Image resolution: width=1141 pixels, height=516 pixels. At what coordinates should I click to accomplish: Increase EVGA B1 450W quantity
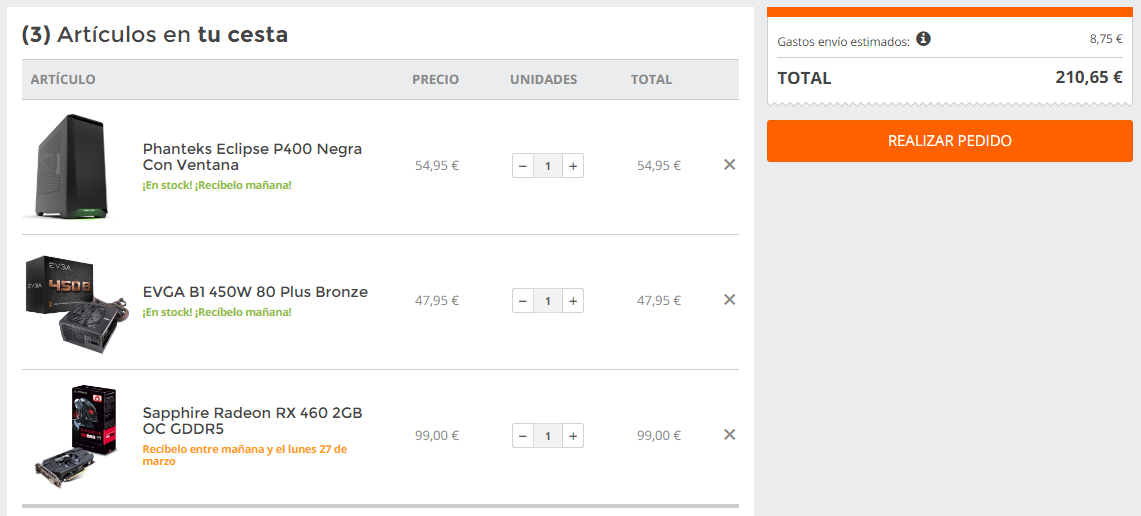pyautogui.click(x=573, y=301)
